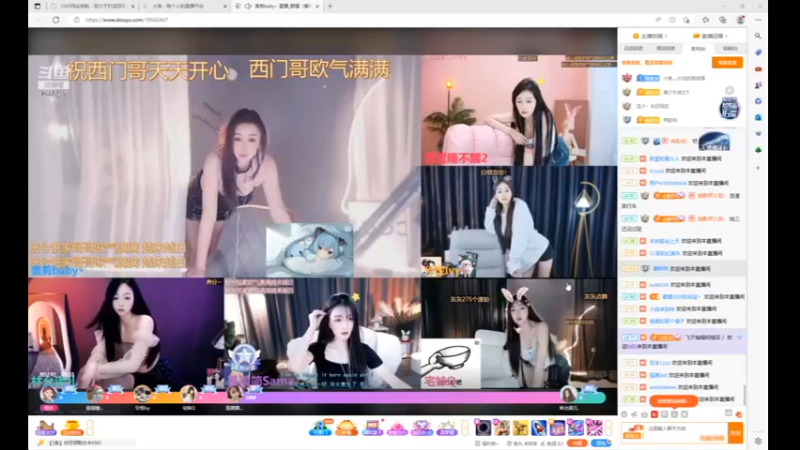Click the orange button under rank tabs
Viewport: 800px width, 450px height.
click(727, 62)
